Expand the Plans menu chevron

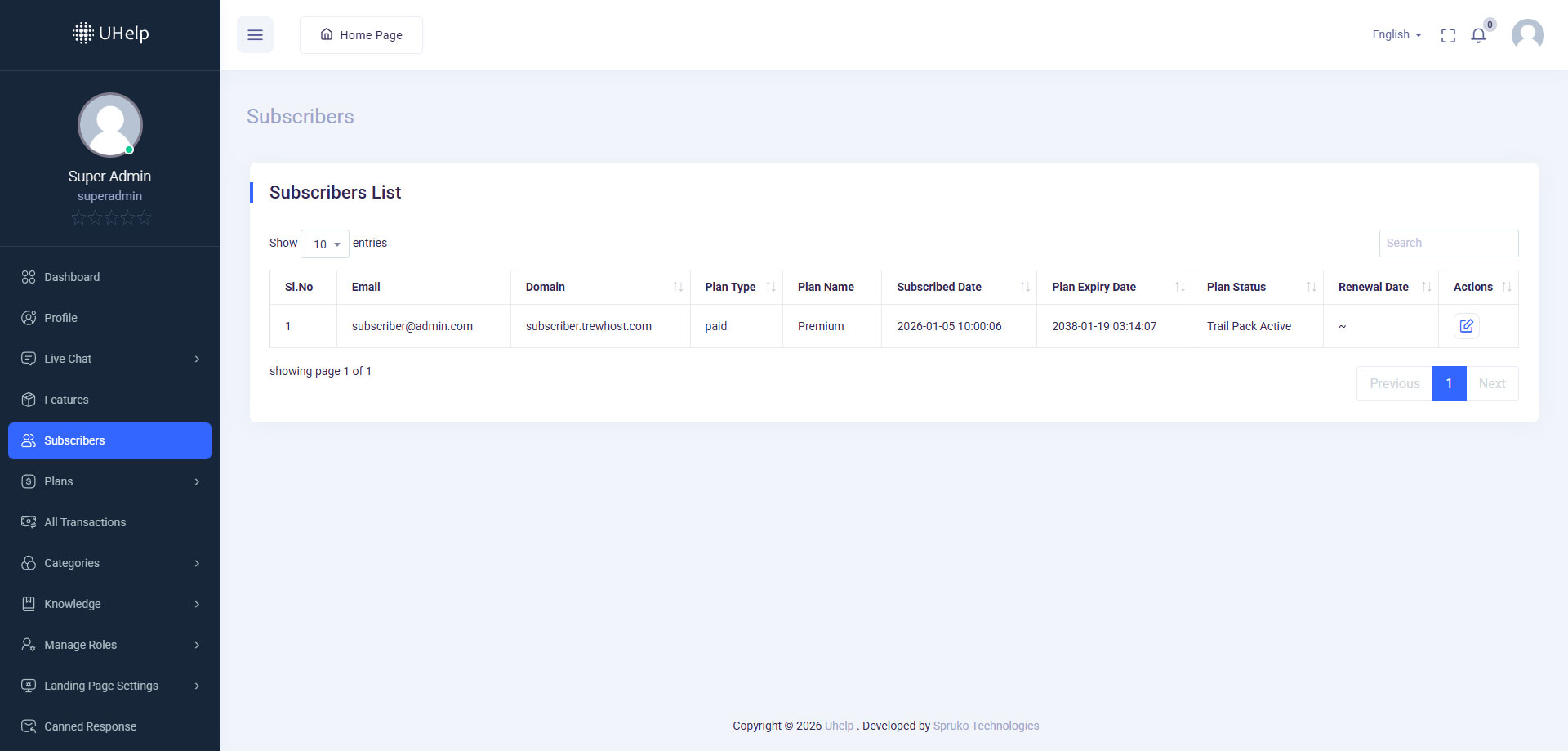197,481
